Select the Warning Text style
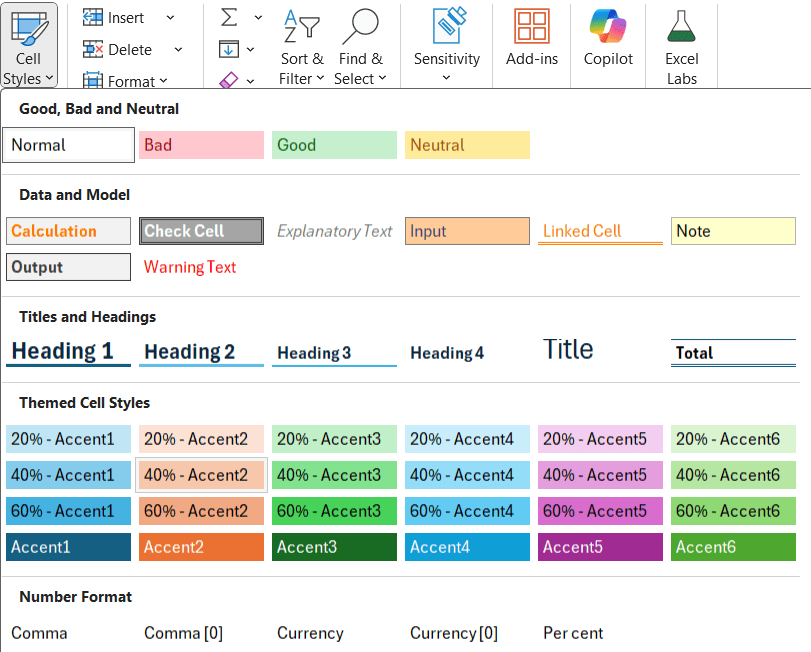811x652 pixels. 189,267
